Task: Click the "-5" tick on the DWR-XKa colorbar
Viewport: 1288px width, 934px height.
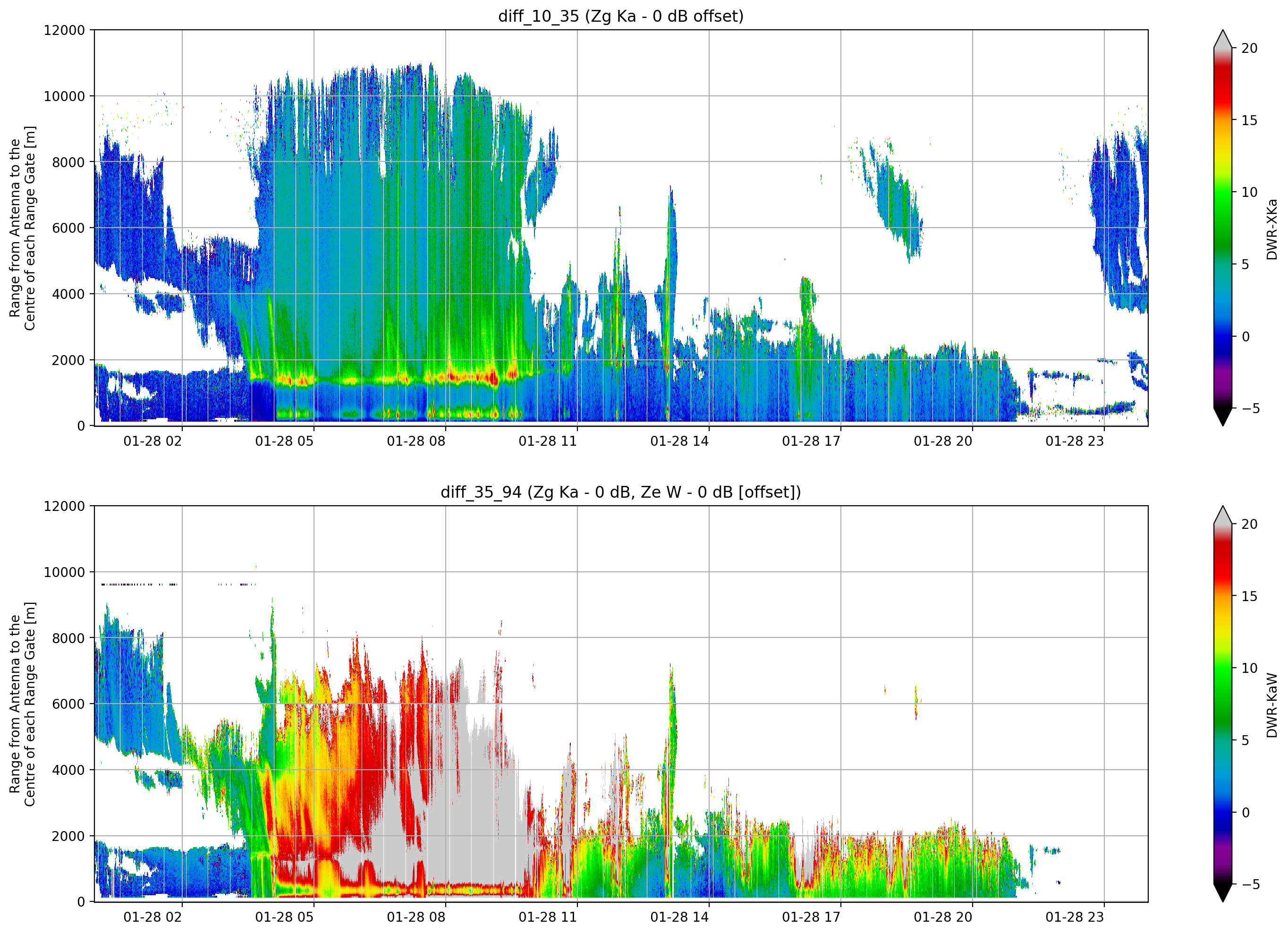Action: 1251,408
